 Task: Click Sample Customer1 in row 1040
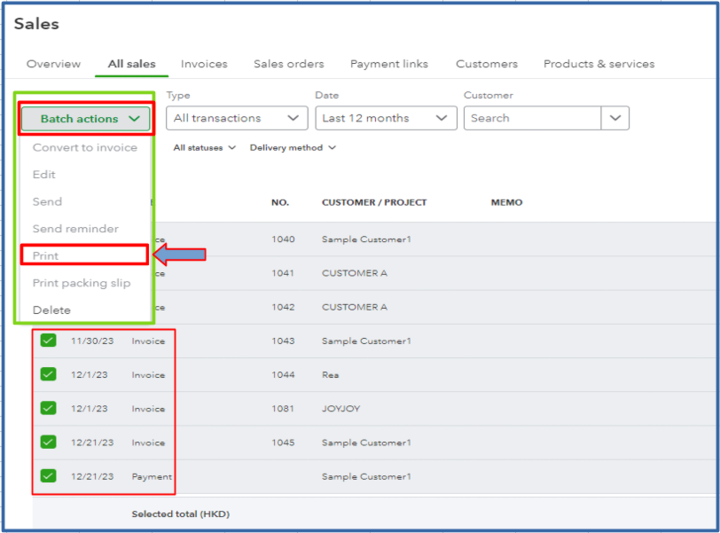click(366, 239)
